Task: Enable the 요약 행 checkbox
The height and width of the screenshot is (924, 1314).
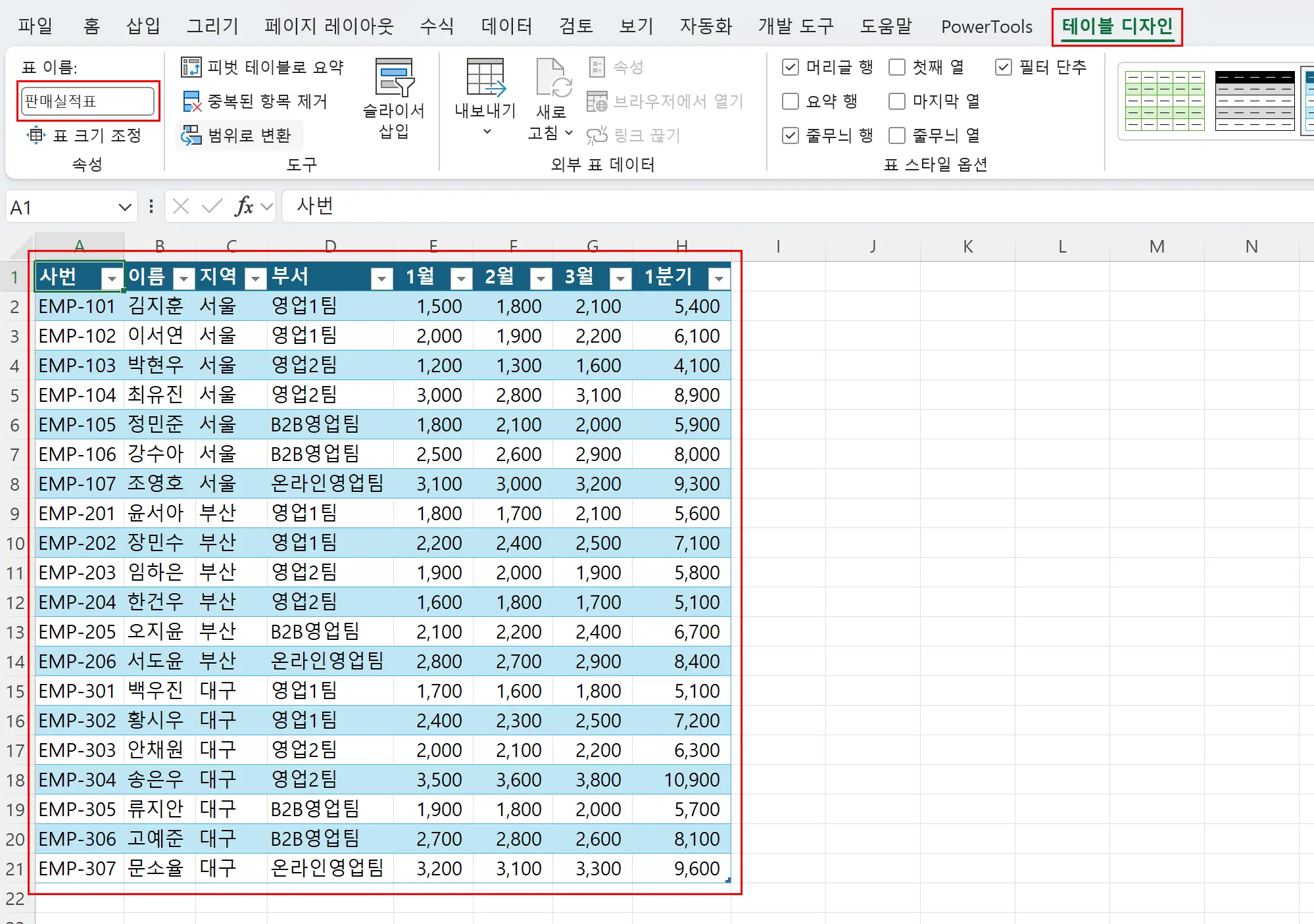Action: (790, 101)
